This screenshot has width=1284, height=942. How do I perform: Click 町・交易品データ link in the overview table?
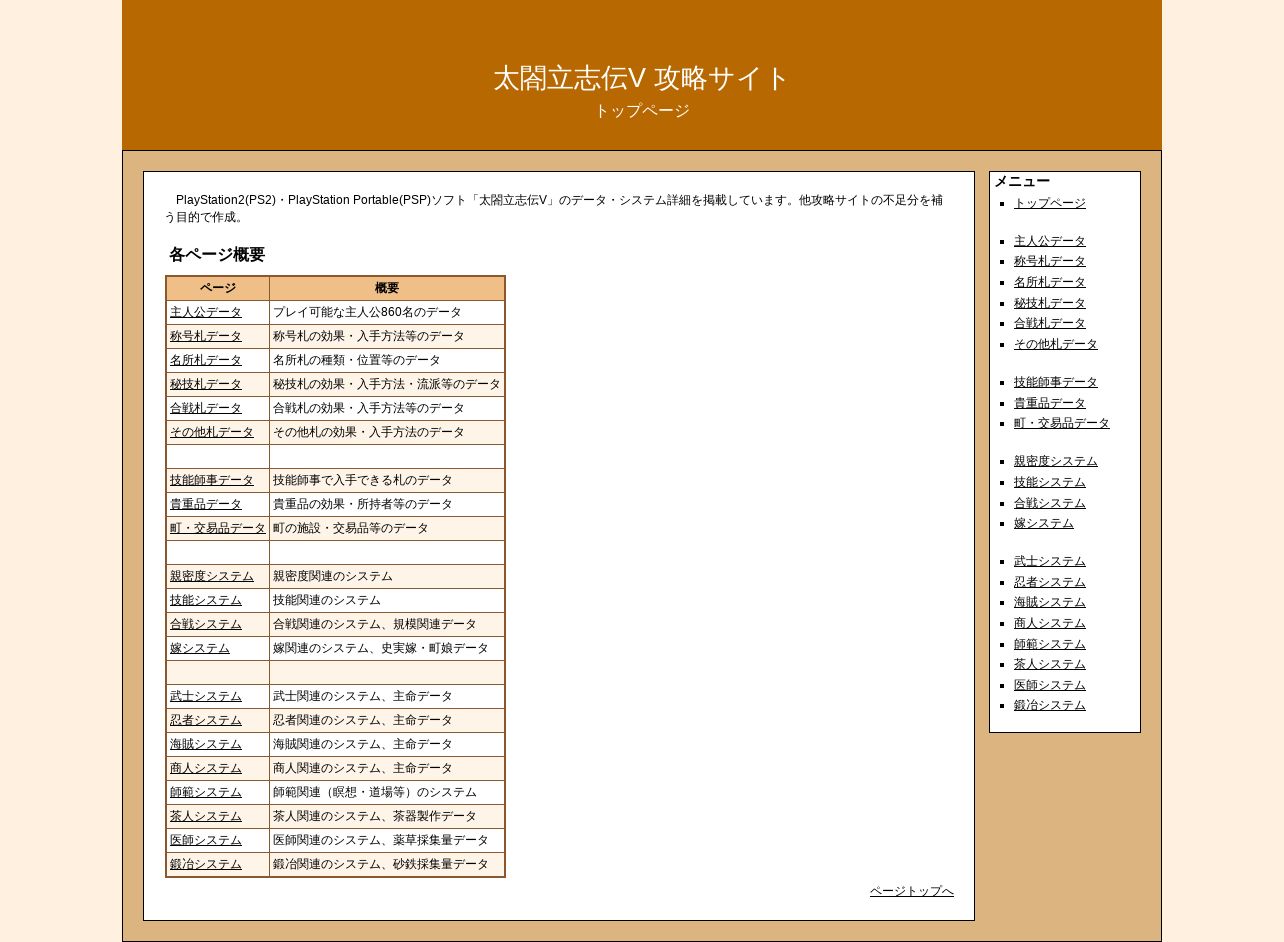point(217,528)
